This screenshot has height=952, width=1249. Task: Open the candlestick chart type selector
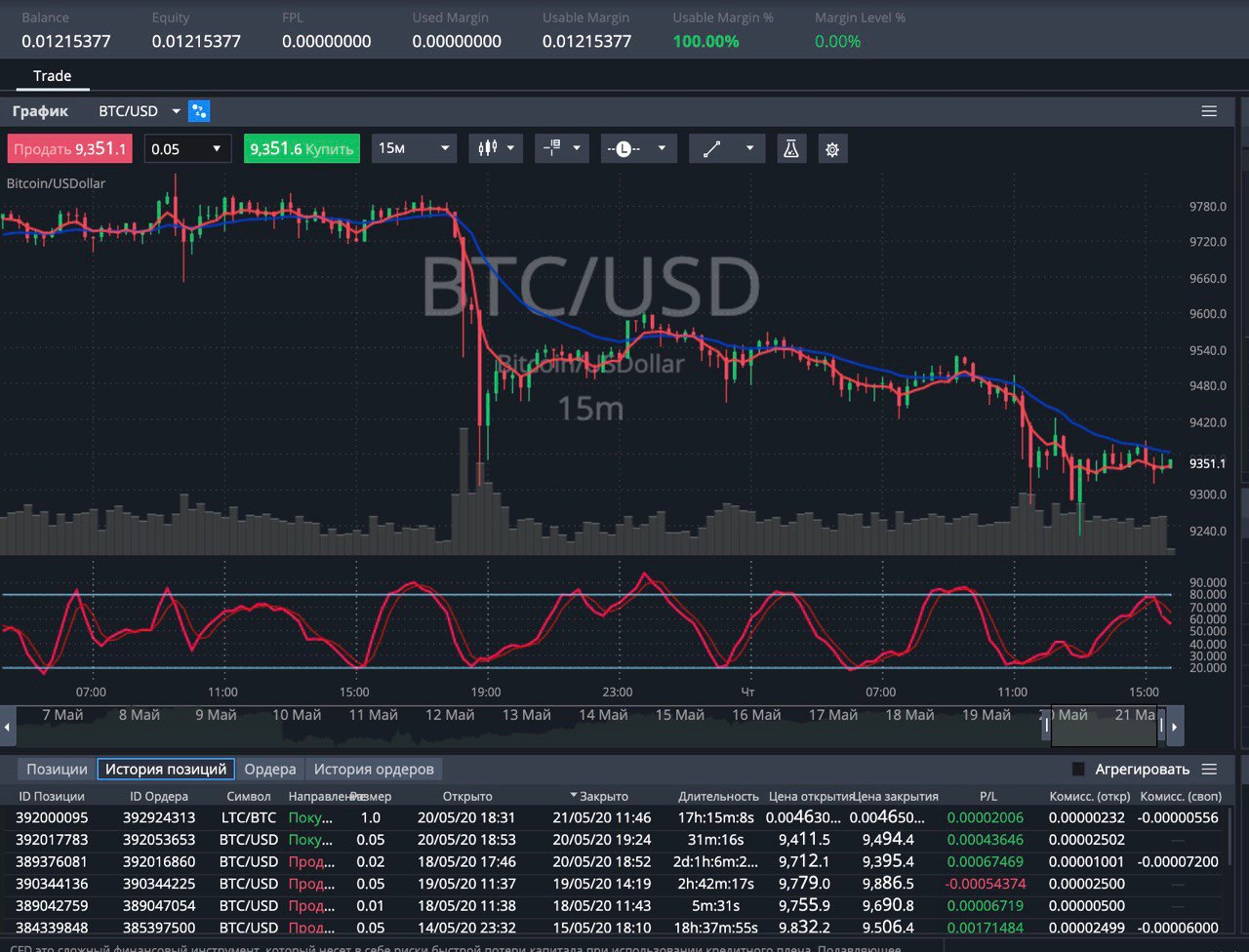[496, 148]
